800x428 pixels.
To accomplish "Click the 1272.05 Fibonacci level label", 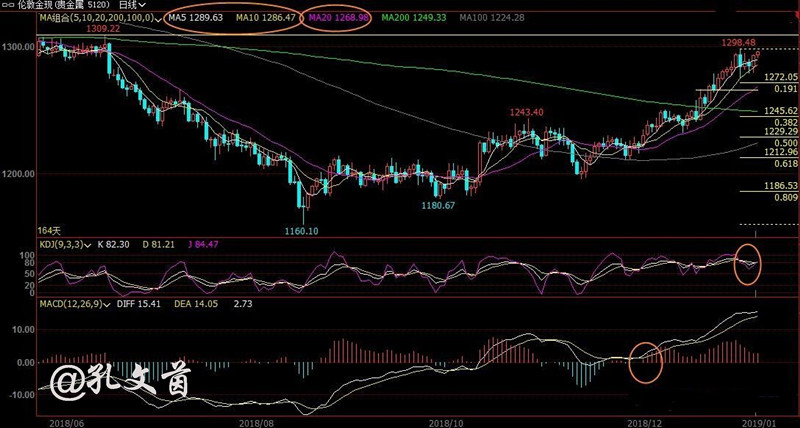I will (x=781, y=77).
